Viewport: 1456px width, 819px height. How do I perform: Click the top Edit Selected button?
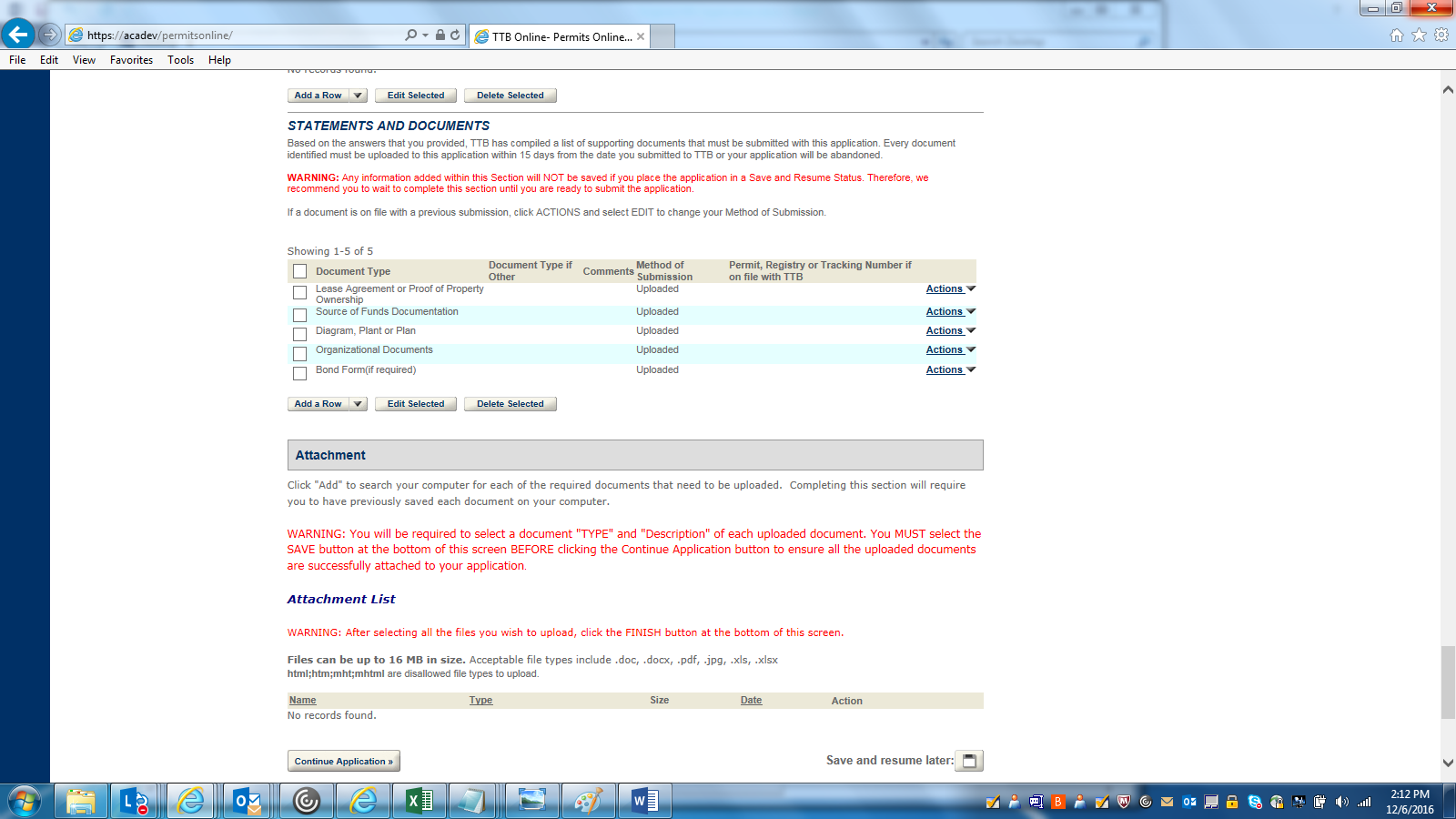[416, 96]
